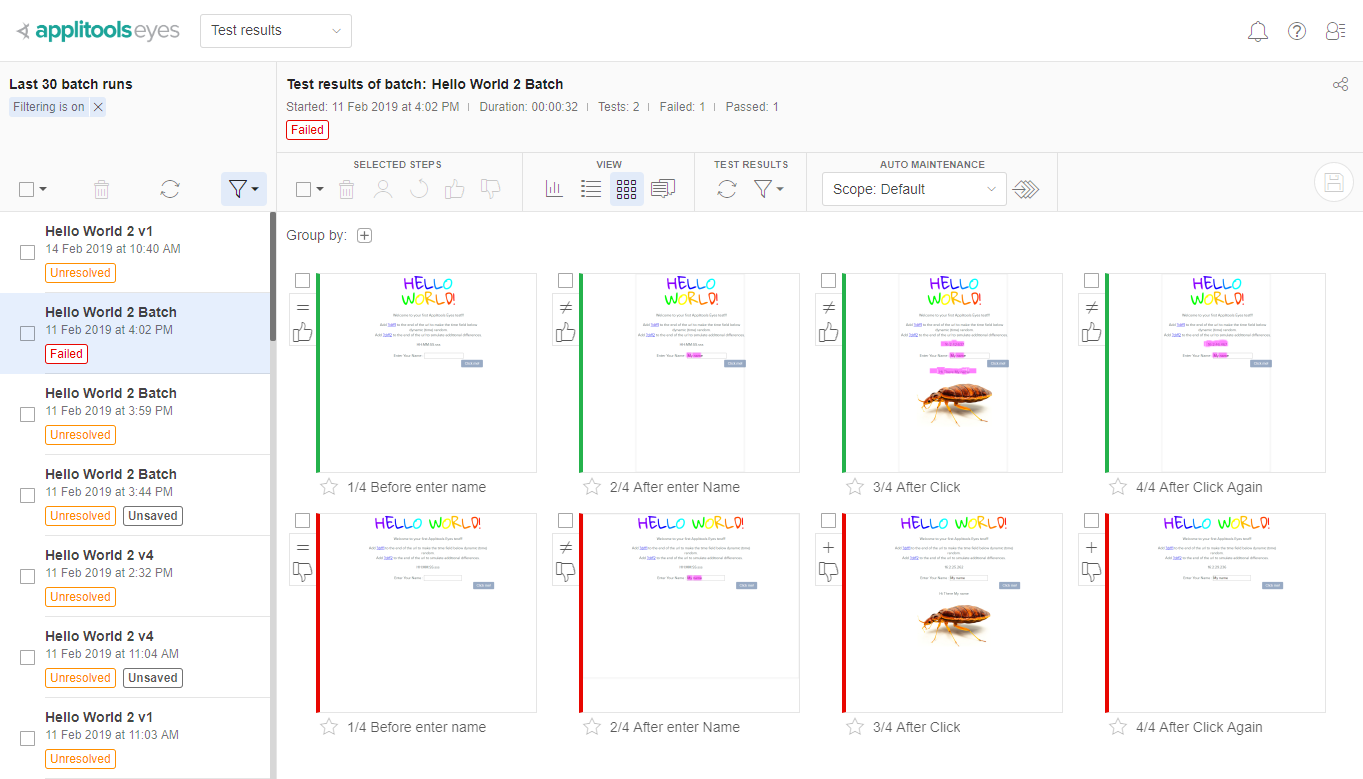This screenshot has width=1363, height=779.
Task: Expand the Scope: Default dropdown
Action: tap(914, 189)
